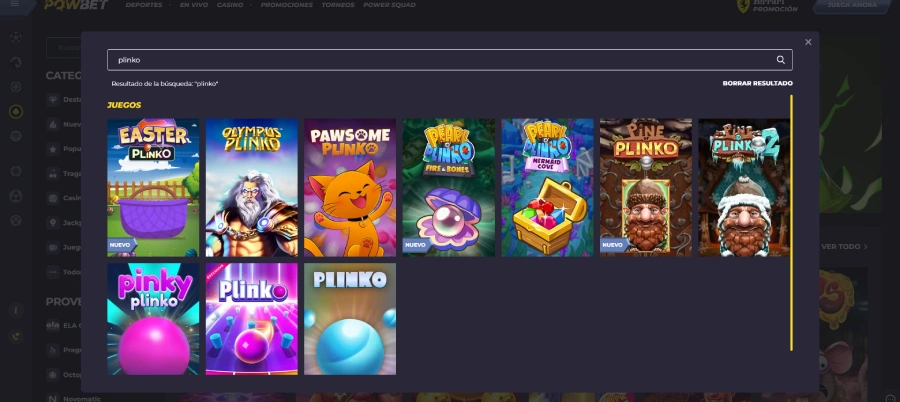
Task: Click the phone support sidebar icon
Action: [x=16, y=336]
